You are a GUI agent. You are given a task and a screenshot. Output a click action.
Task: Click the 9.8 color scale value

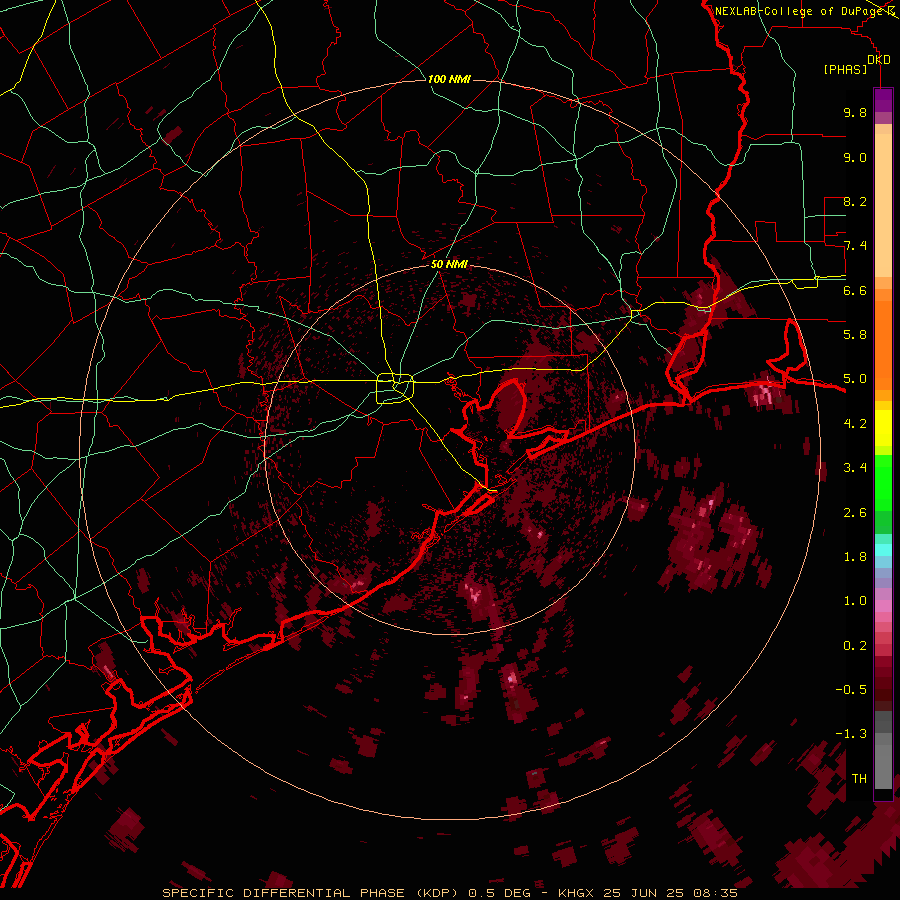[x=855, y=112]
